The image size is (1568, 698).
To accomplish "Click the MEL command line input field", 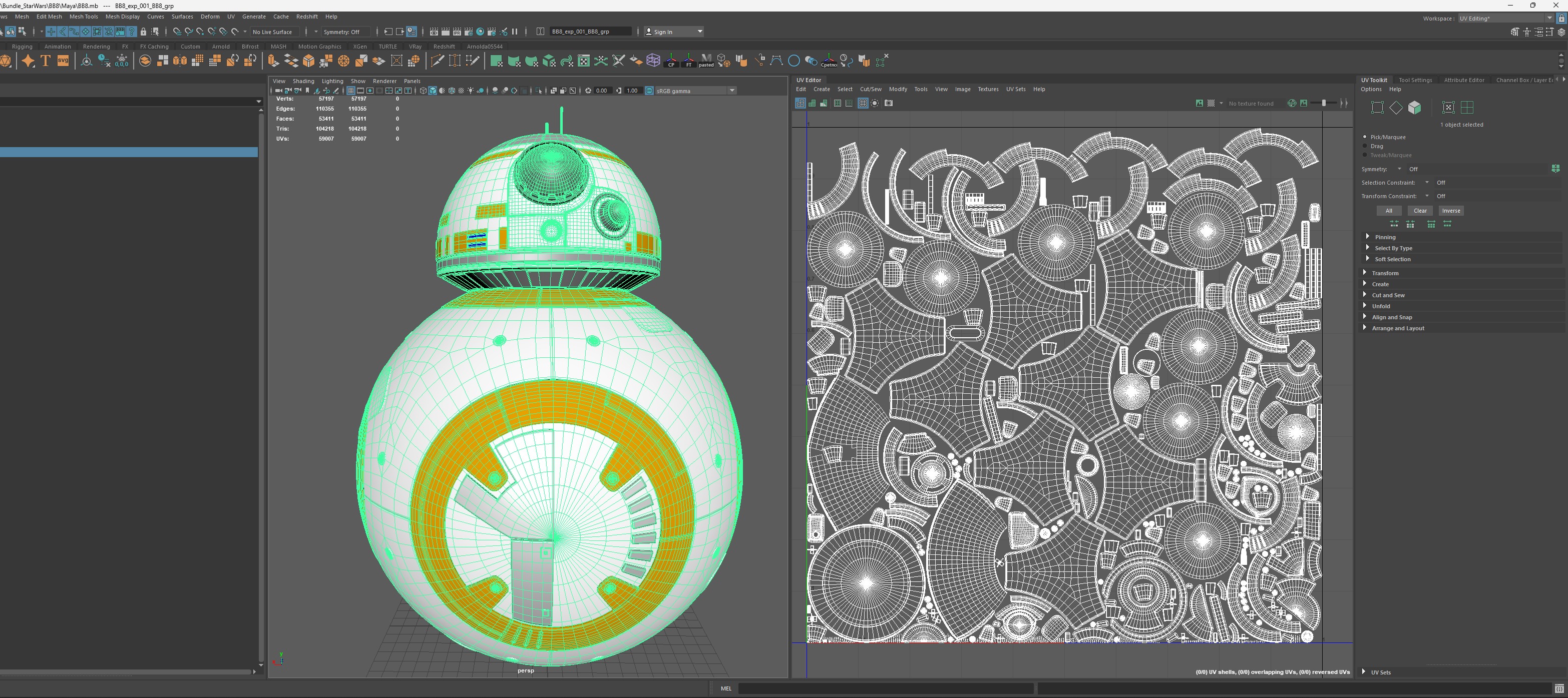I will click(x=886, y=688).
